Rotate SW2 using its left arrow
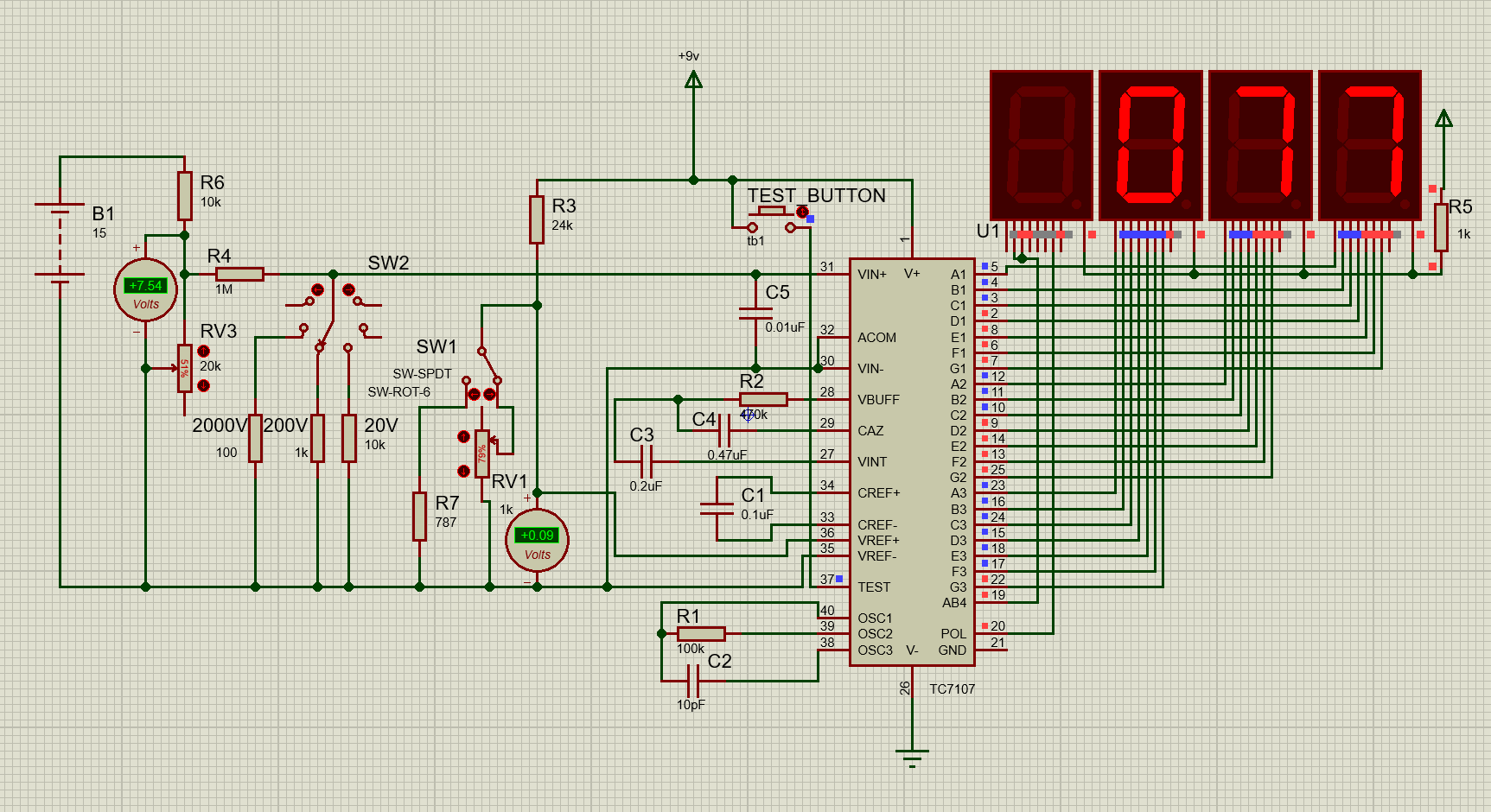The height and width of the screenshot is (812, 1491). tap(317, 289)
